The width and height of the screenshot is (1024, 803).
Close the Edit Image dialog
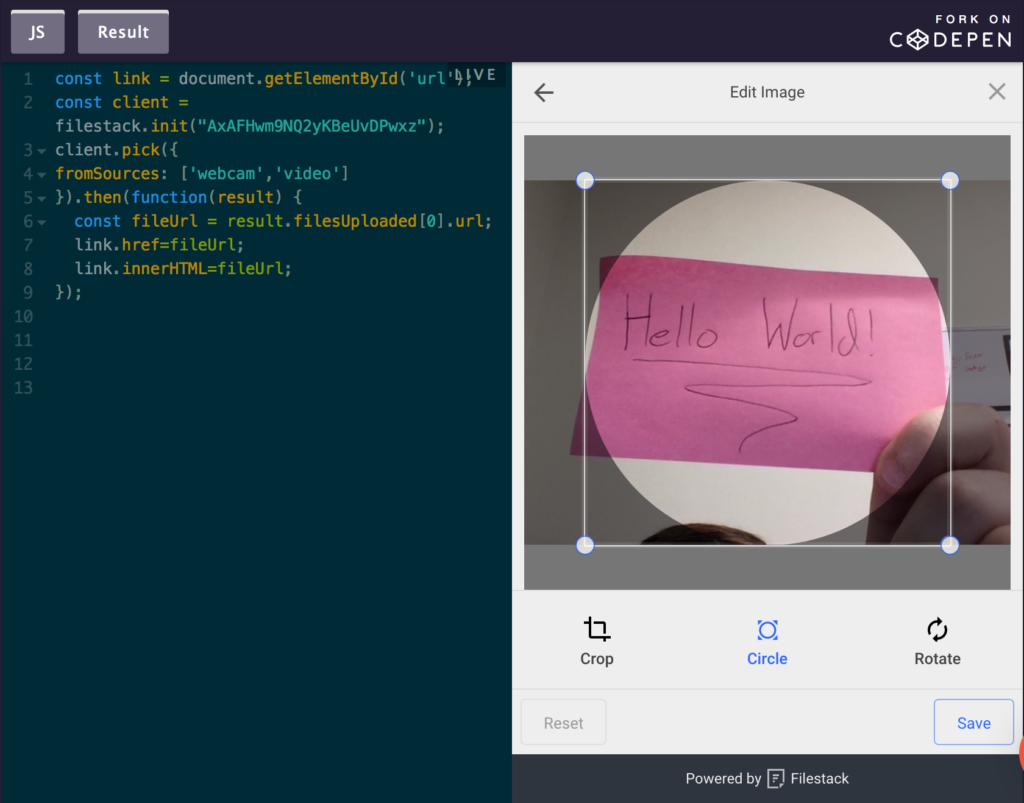point(996,91)
